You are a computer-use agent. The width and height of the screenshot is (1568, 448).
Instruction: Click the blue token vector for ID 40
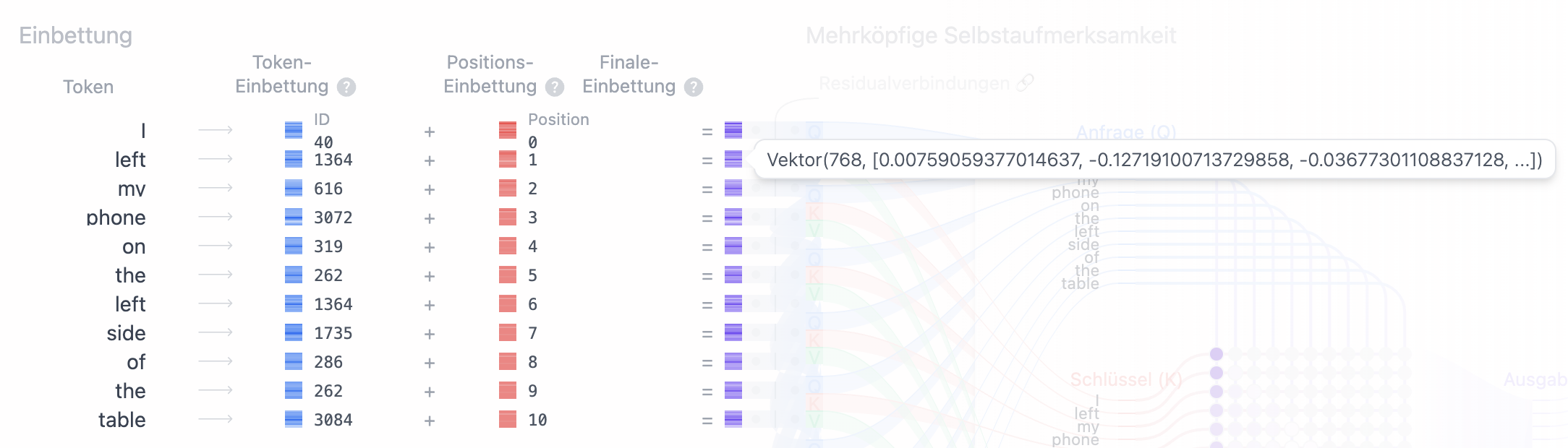[x=294, y=130]
